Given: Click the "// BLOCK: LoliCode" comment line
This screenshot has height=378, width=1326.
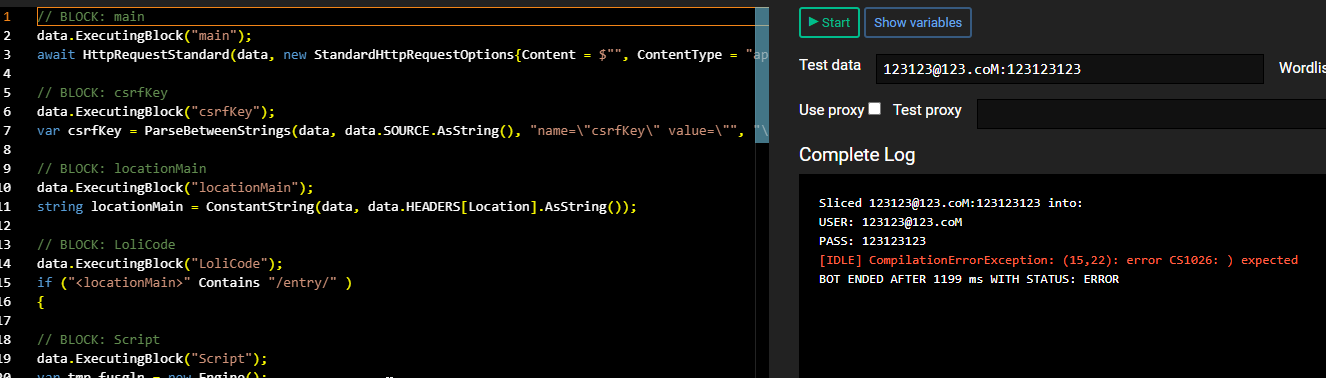Looking at the screenshot, I should coord(106,245).
